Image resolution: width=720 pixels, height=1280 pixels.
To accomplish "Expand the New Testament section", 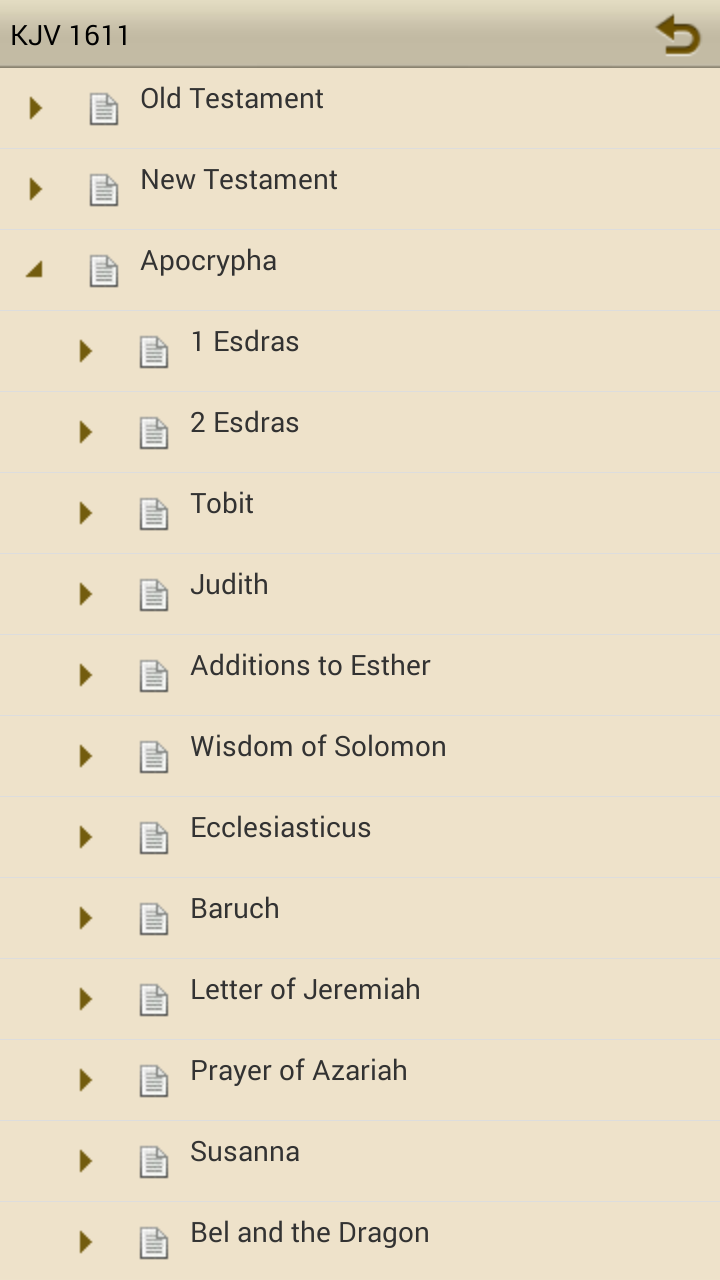I will point(33,188).
